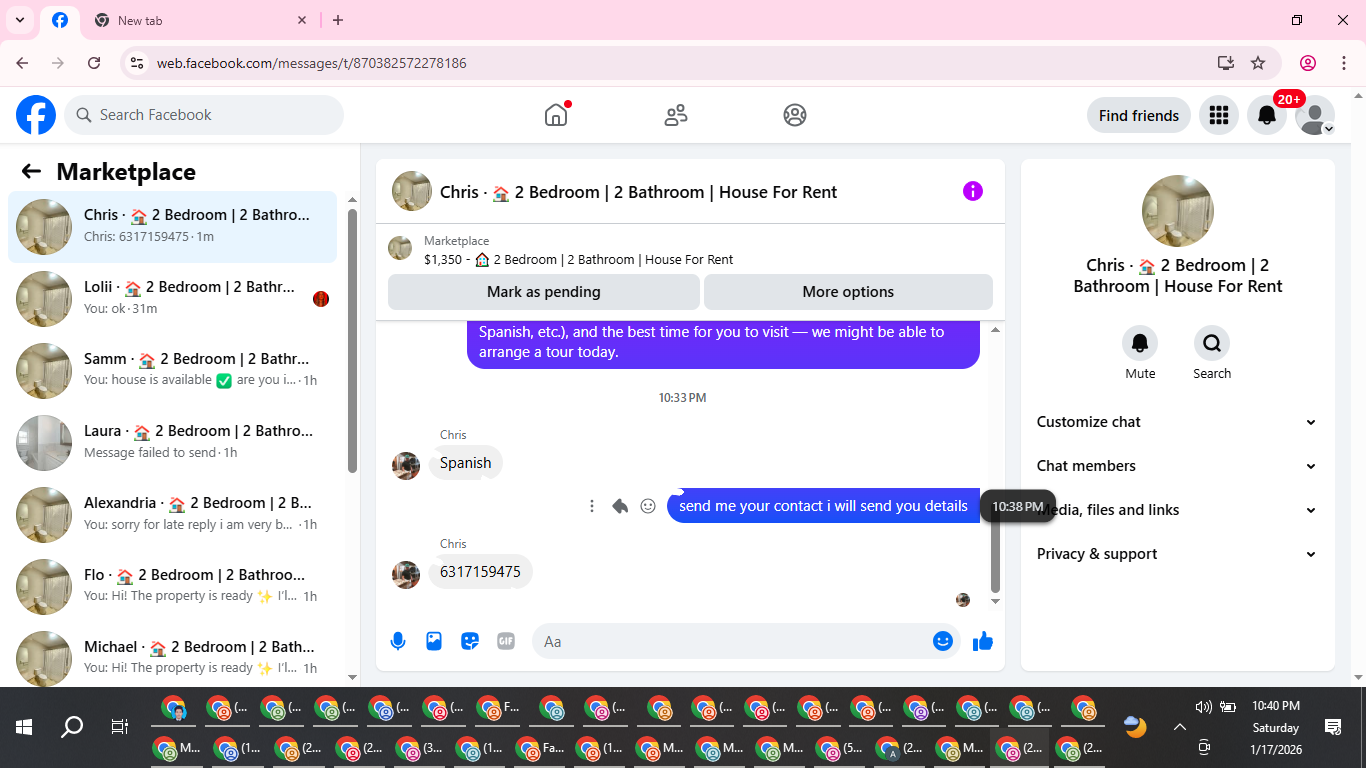Viewport: 1366px width, 768px height.
Task: Open the Facebook menu grid icon
Action: click(1218, 115)
